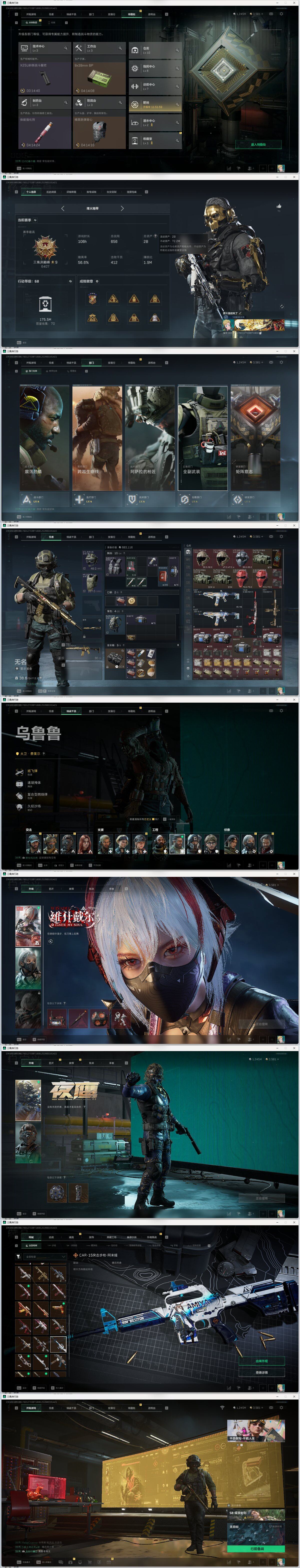Select highlighted 特战干员 tab on 乌鲁鲁 screen
300x1568 pixels.
pos(71,710)
